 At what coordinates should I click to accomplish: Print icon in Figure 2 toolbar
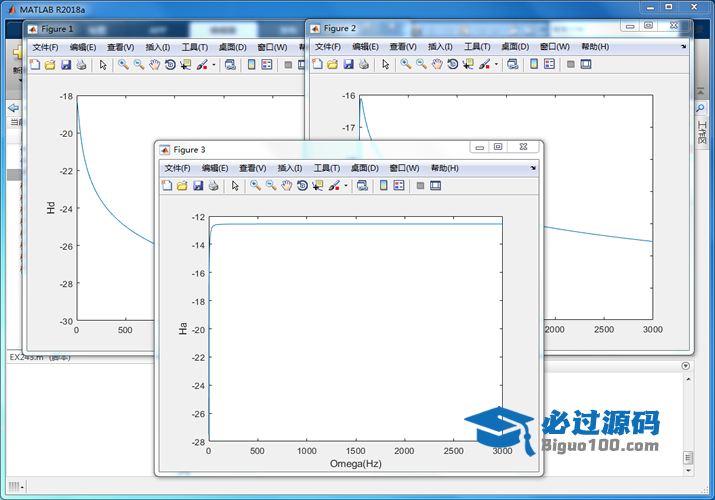364,64
